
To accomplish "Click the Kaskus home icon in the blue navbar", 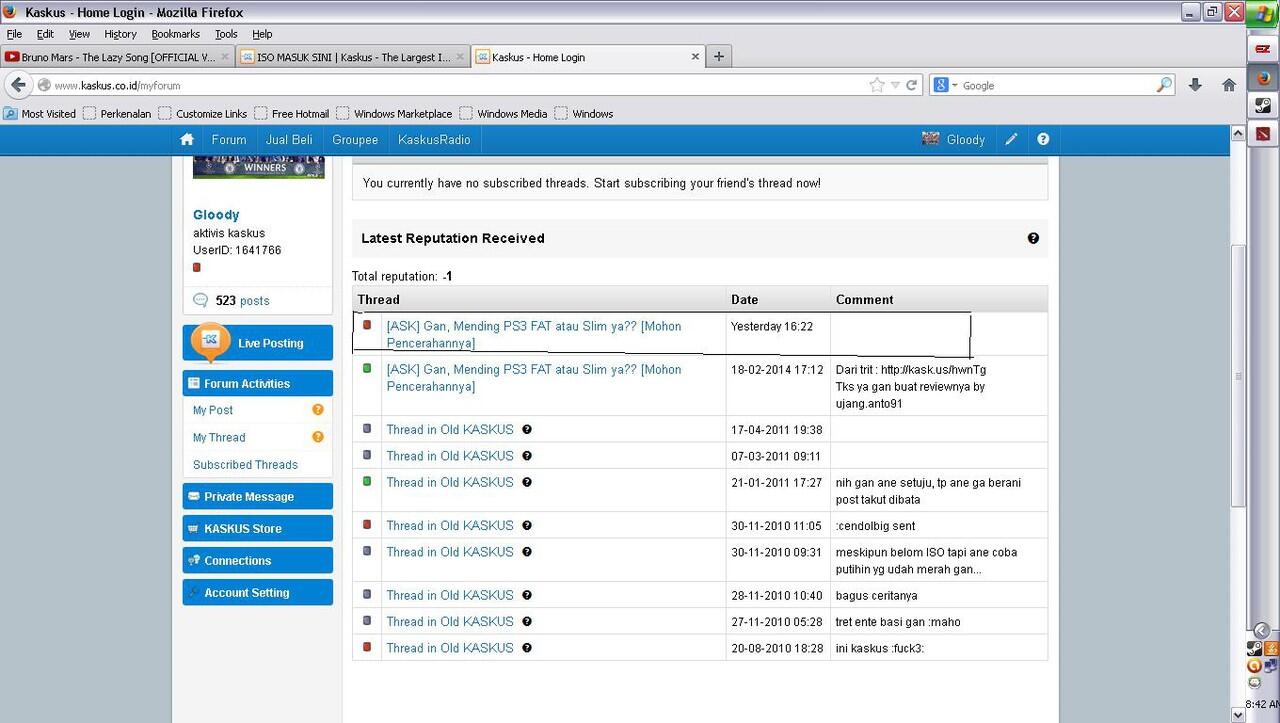I will (x=187, y=140).
